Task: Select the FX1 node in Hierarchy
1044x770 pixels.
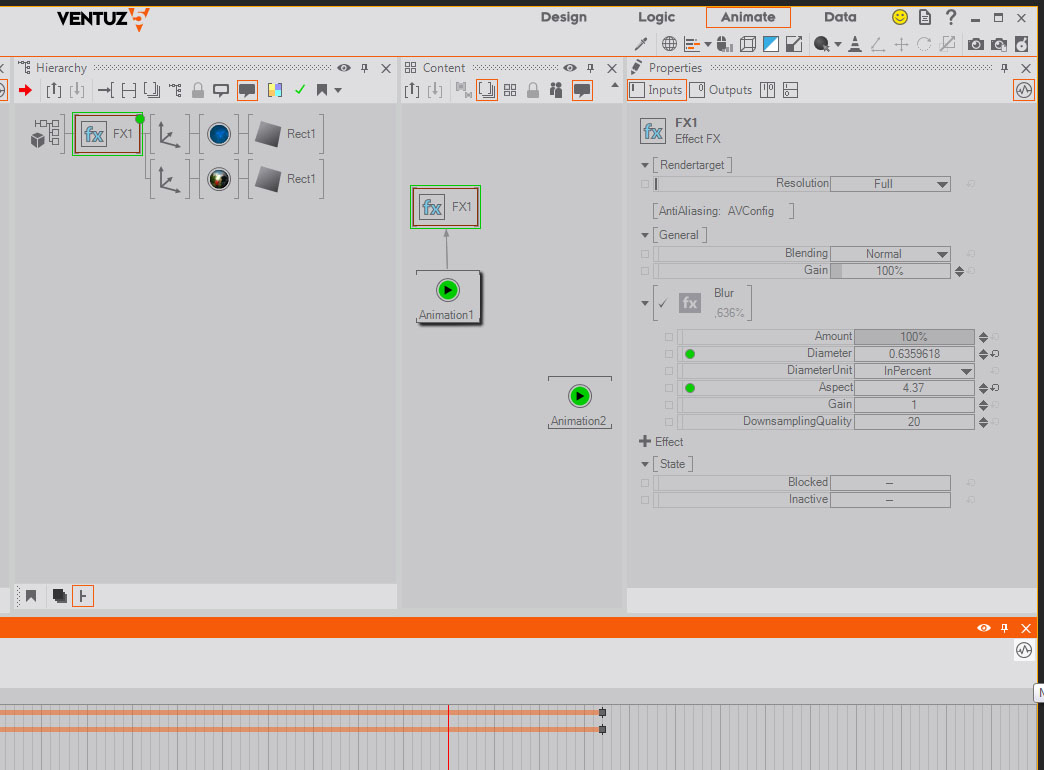Action: pos(108,134)
